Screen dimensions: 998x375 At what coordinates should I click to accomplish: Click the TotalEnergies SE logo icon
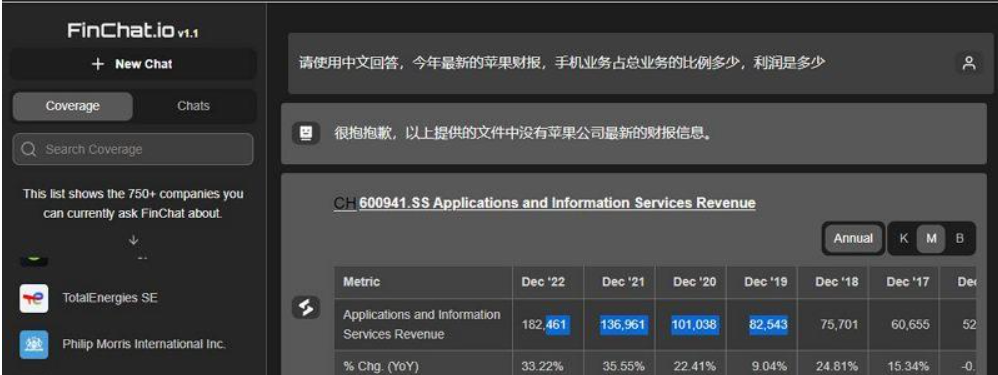pyautogui.click(x=34, y=298)
